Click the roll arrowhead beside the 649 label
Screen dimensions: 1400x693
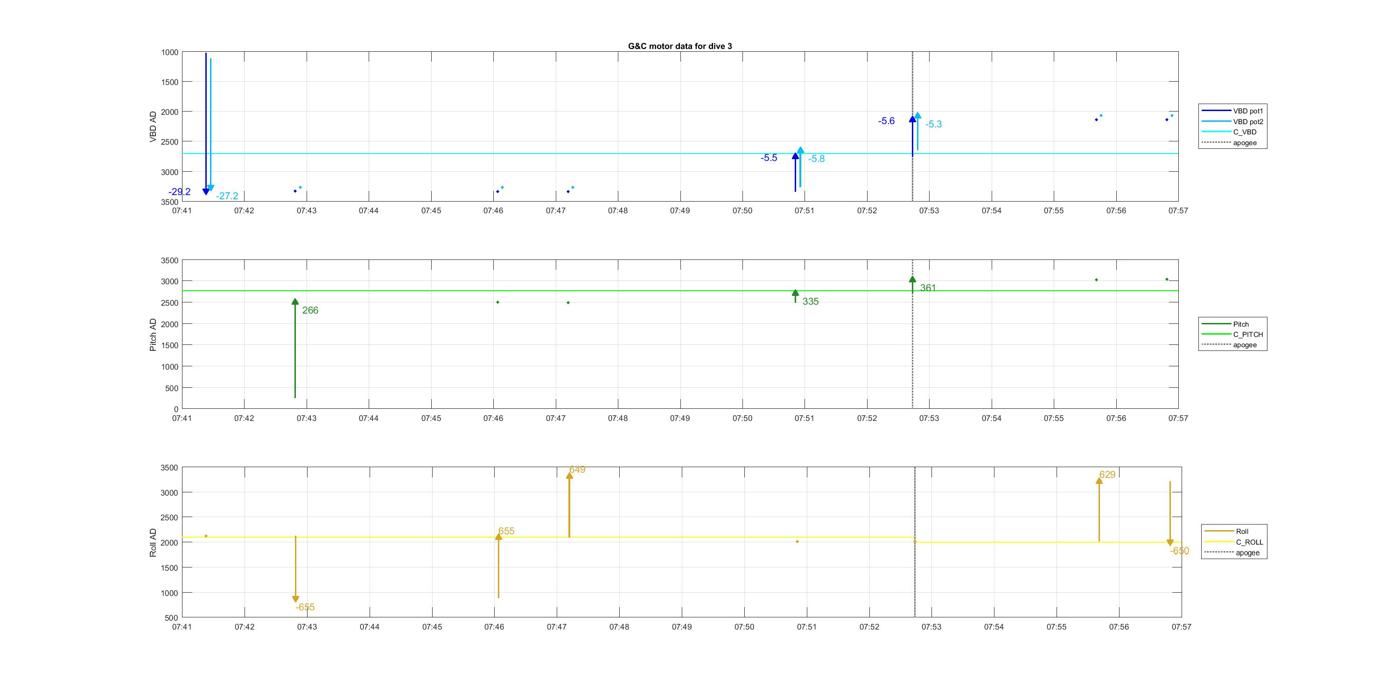tap(569, 476)
